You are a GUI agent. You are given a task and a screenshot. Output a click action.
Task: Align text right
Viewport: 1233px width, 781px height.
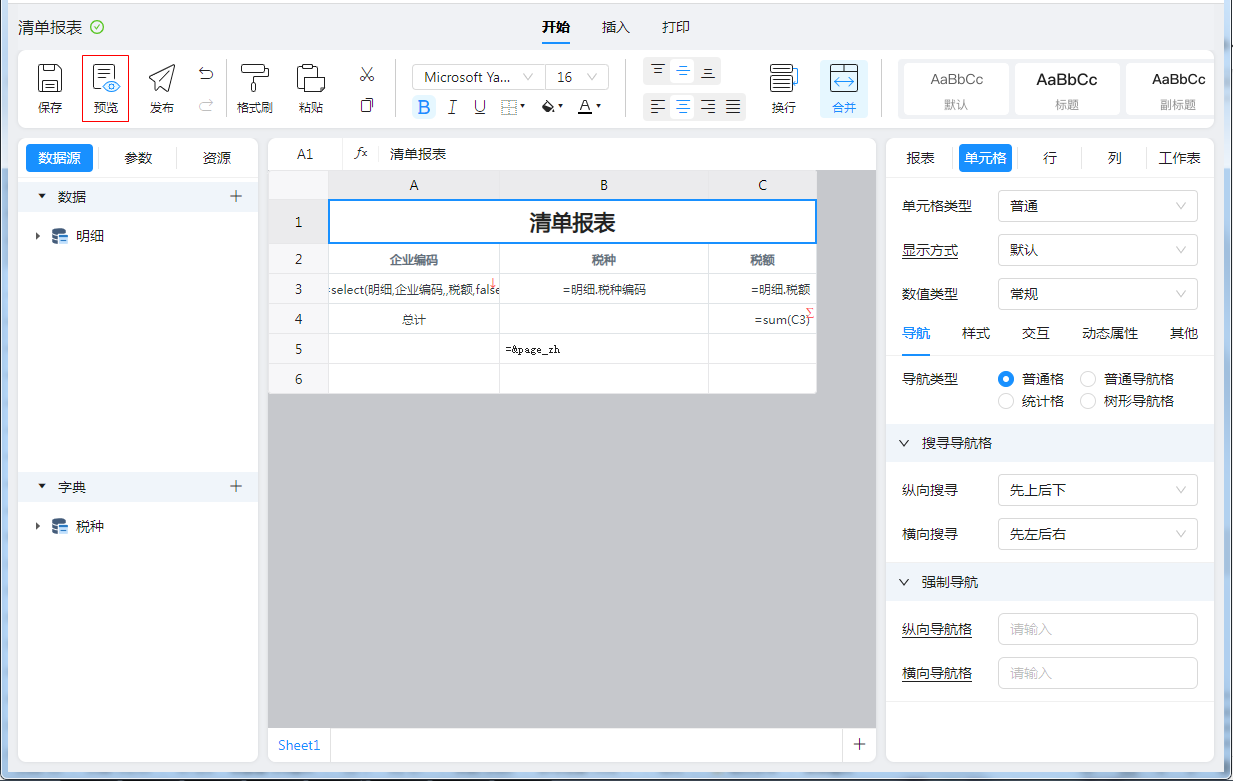coord(708,107)
